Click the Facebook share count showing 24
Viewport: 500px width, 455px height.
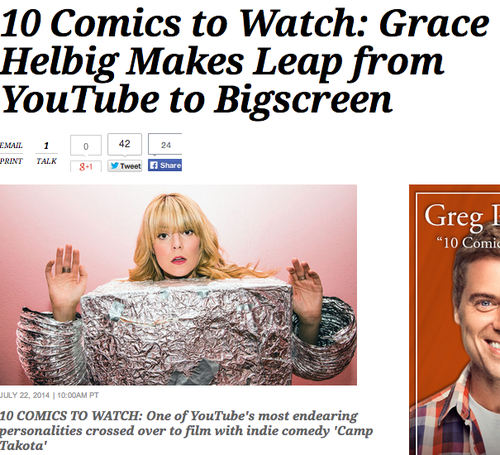(165, 144)
